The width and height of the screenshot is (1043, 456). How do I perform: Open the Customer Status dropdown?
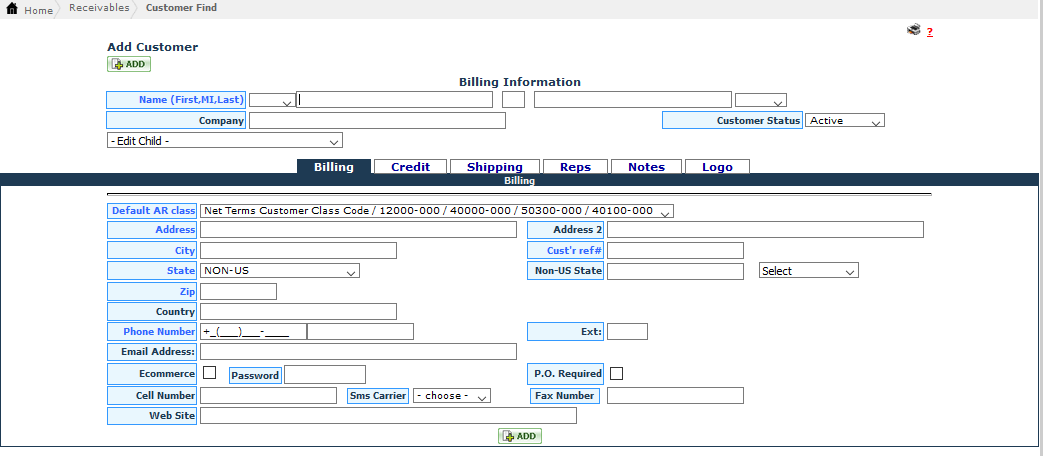click(844, 121)
